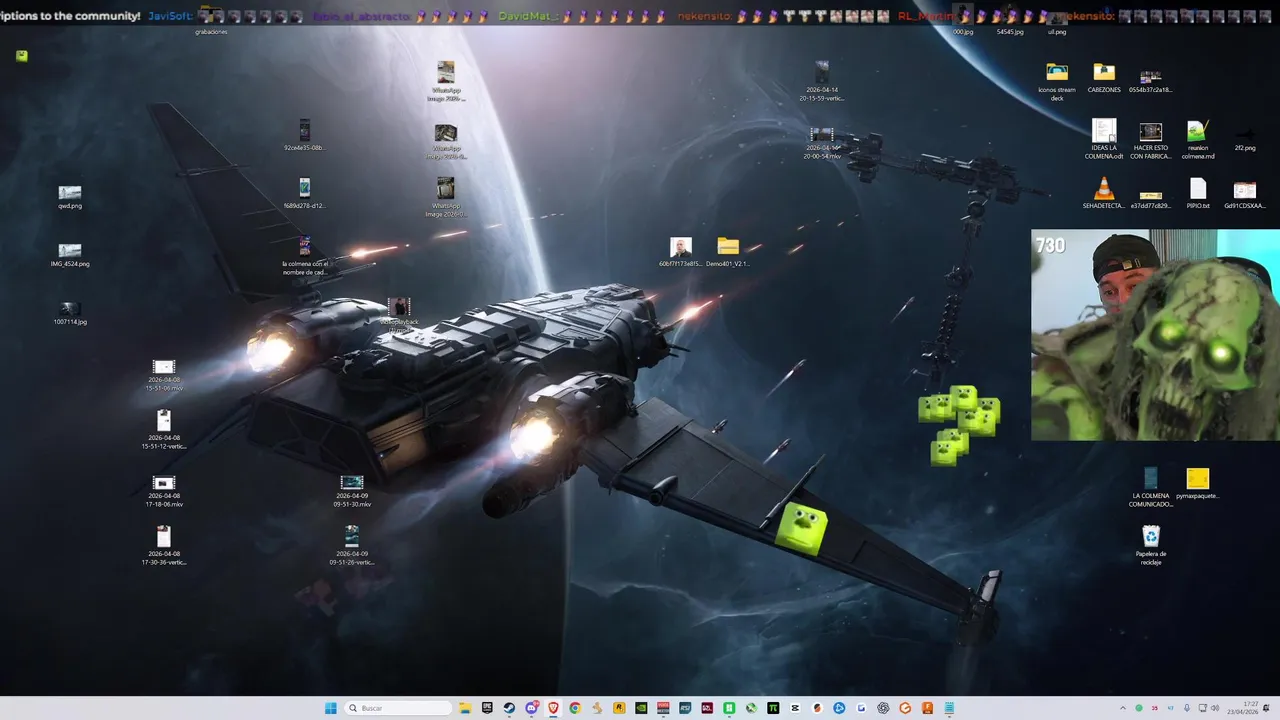Select la colmena con el nombre file

pyautogui.click(x=304, y=255)
